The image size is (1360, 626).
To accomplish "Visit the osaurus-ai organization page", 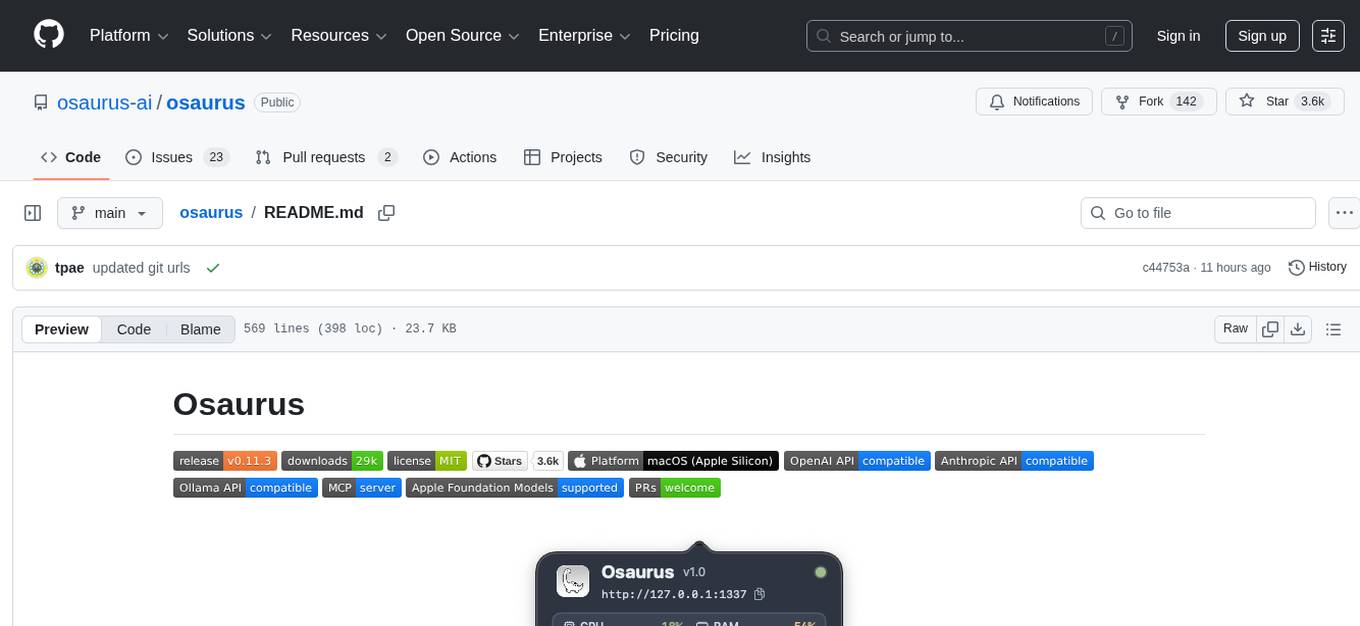I will point(105,102).
